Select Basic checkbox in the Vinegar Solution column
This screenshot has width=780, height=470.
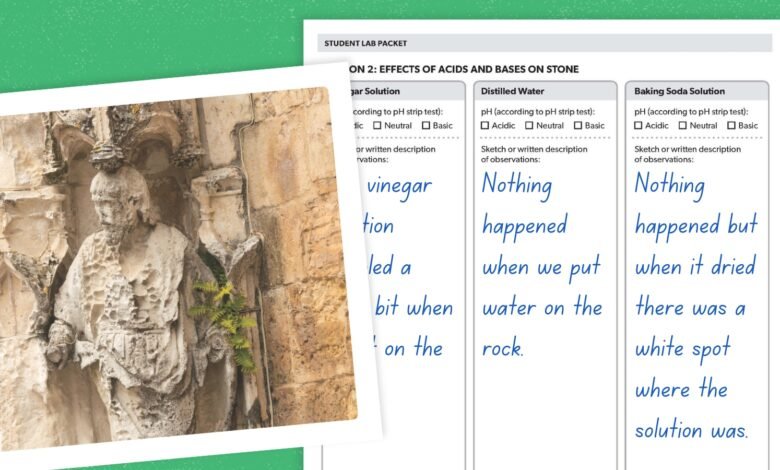[x=425, y=126]
